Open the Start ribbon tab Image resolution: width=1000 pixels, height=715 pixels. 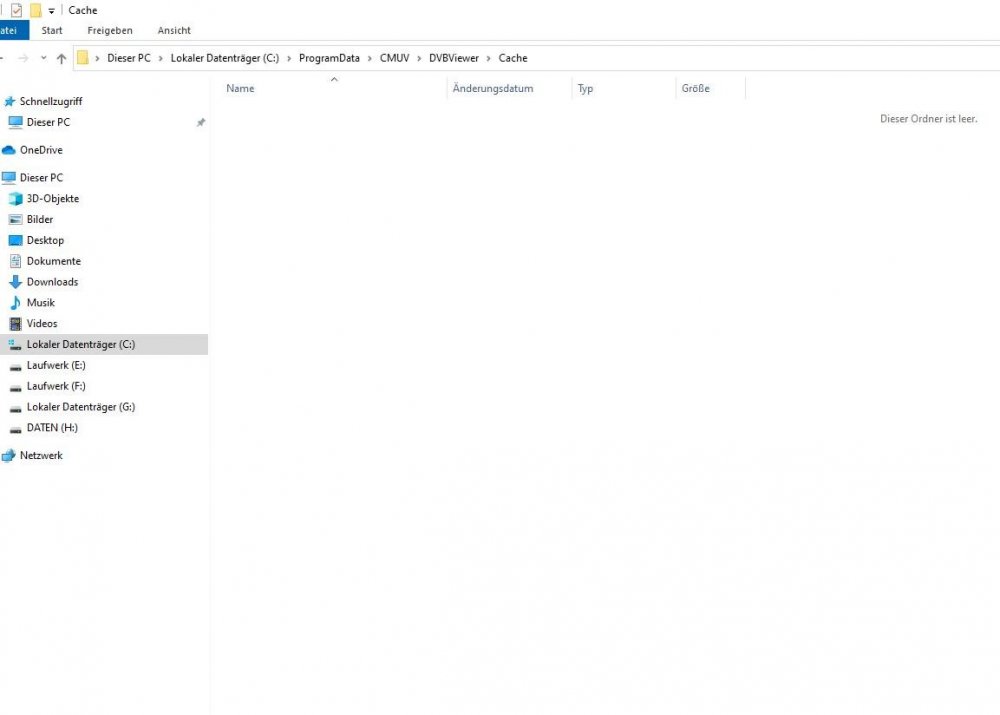tap(52, 30)
